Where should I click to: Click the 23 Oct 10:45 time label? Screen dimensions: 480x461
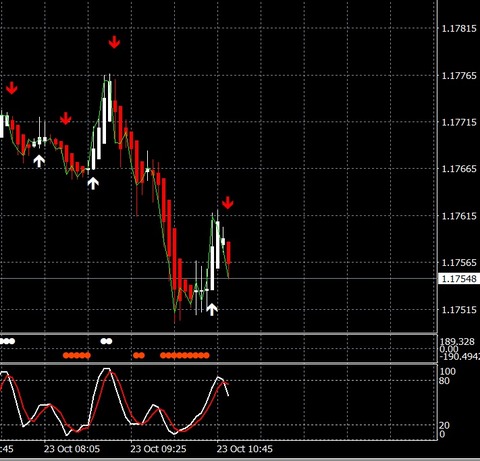[244, 449]
